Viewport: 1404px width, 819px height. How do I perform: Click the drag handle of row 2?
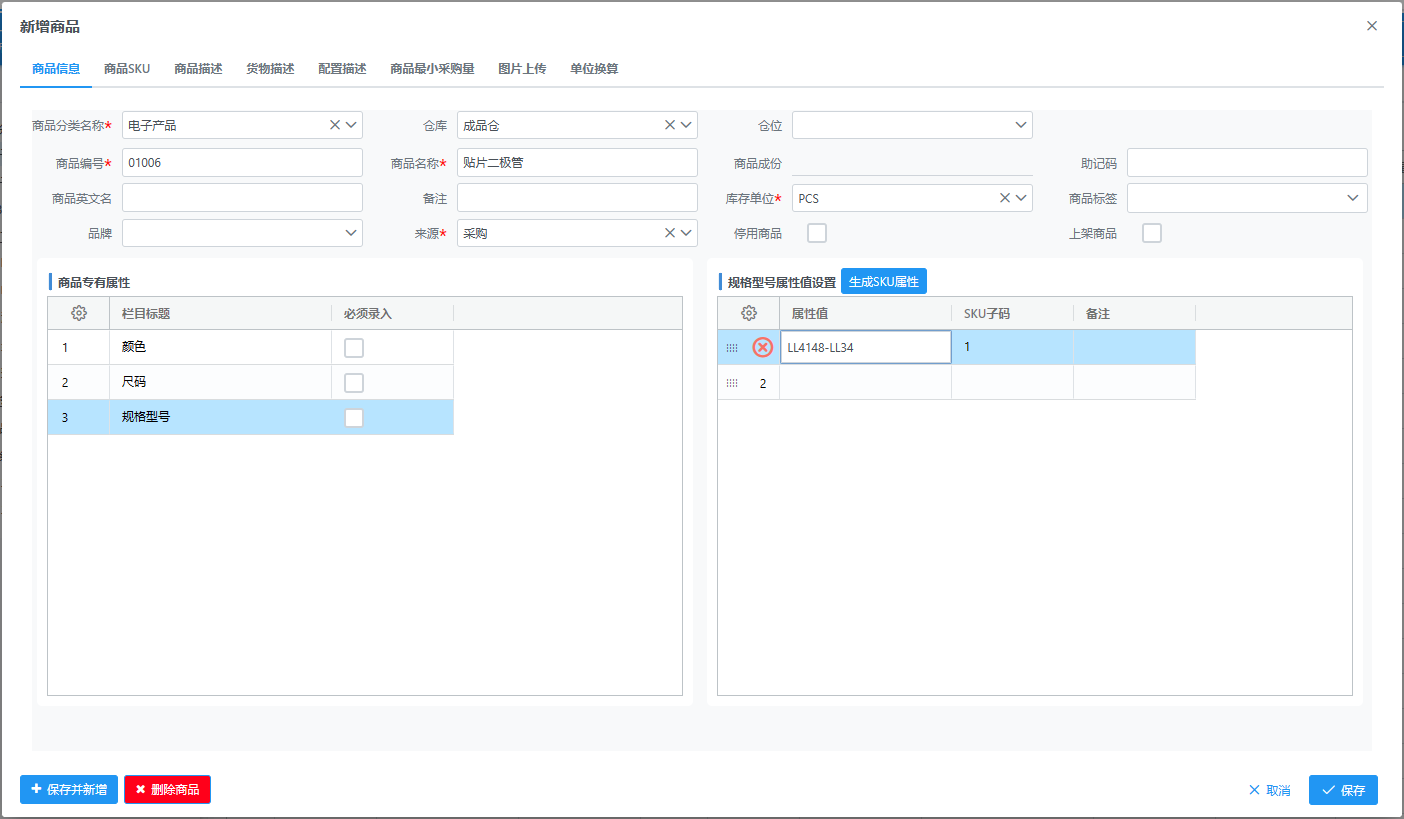(x=732, y=383)
